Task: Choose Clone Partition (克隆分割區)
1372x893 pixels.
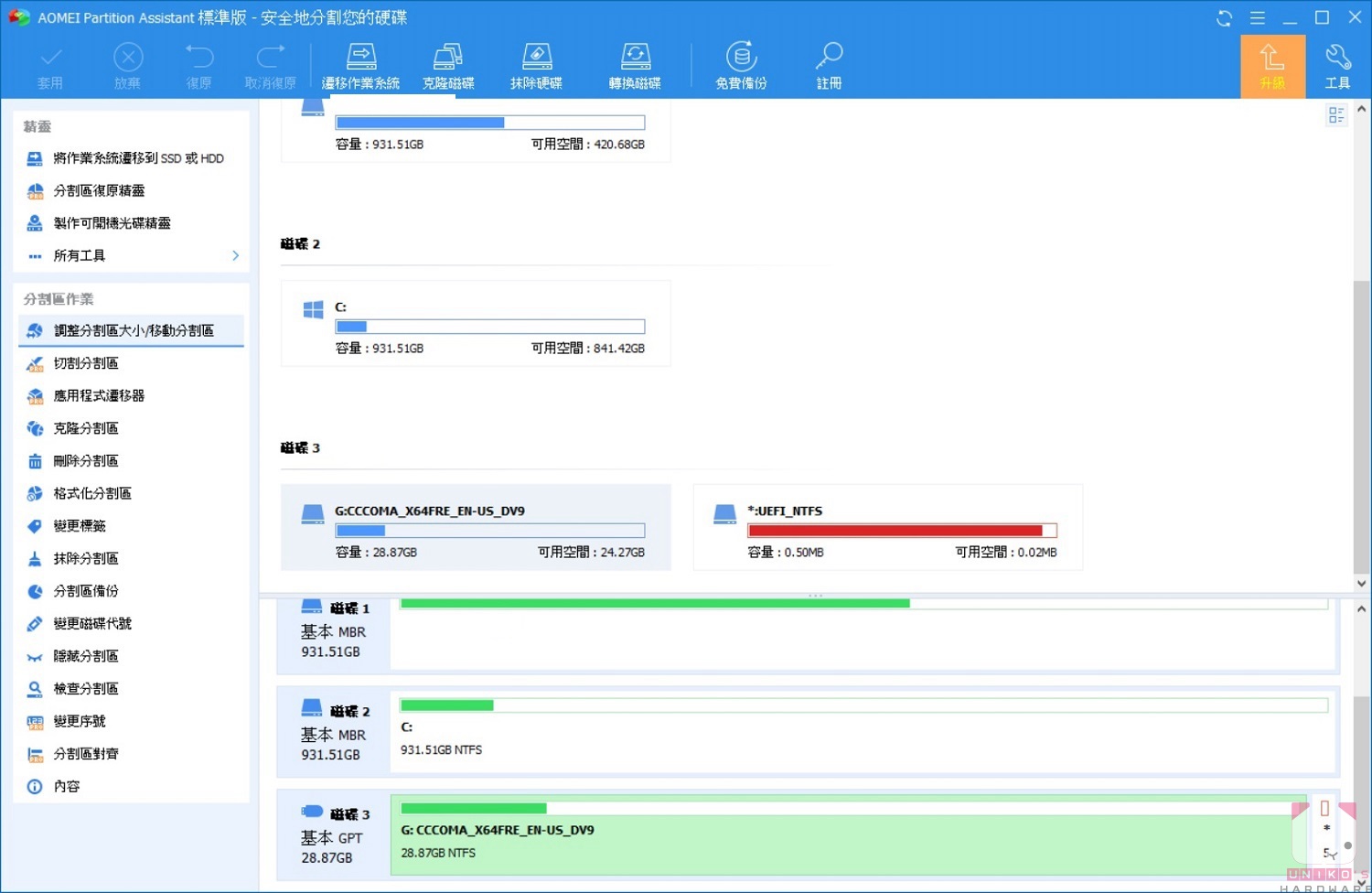Action: coord(132,429)
